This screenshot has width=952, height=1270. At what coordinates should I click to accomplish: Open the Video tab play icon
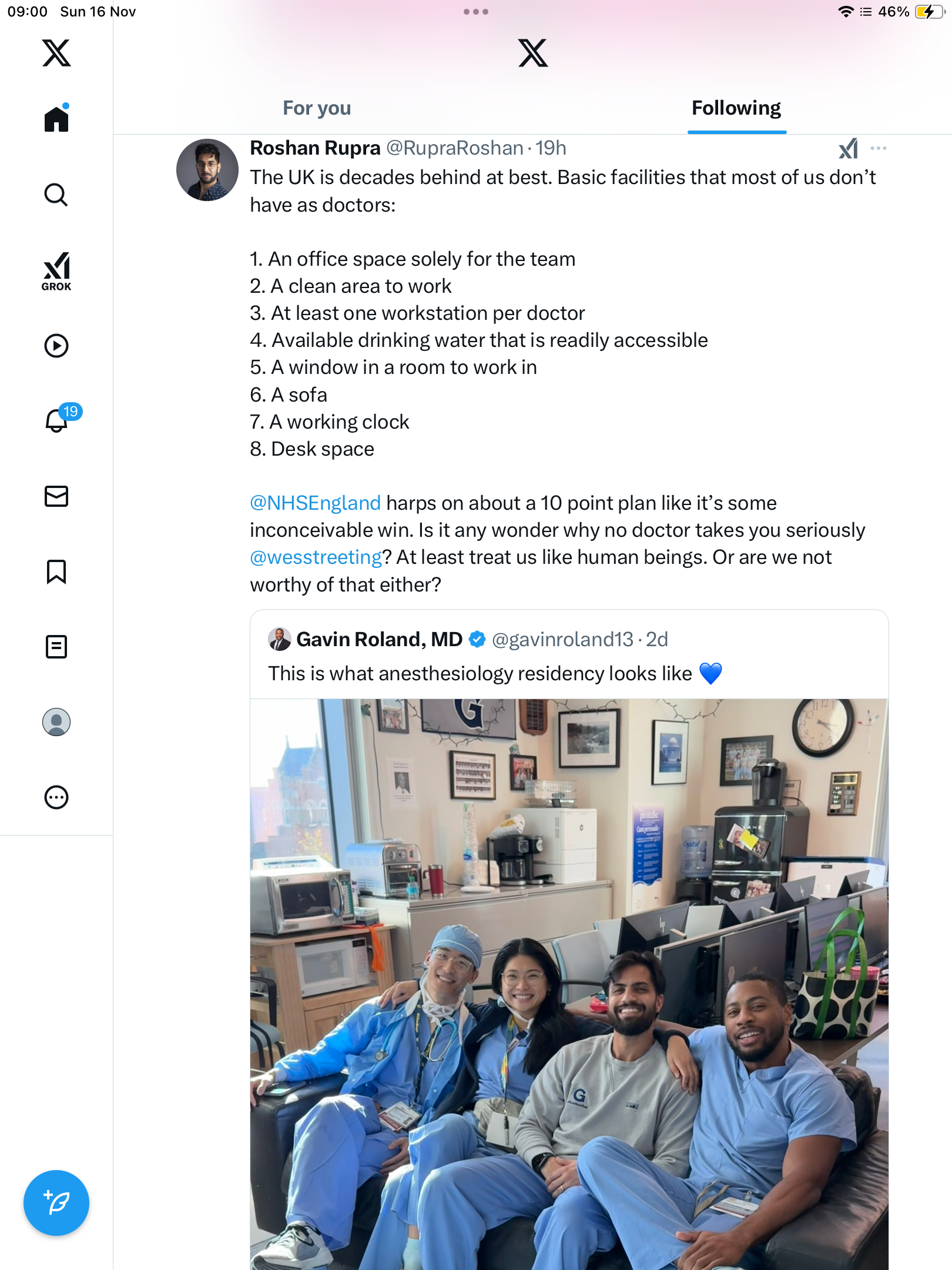tap(56, 346)
